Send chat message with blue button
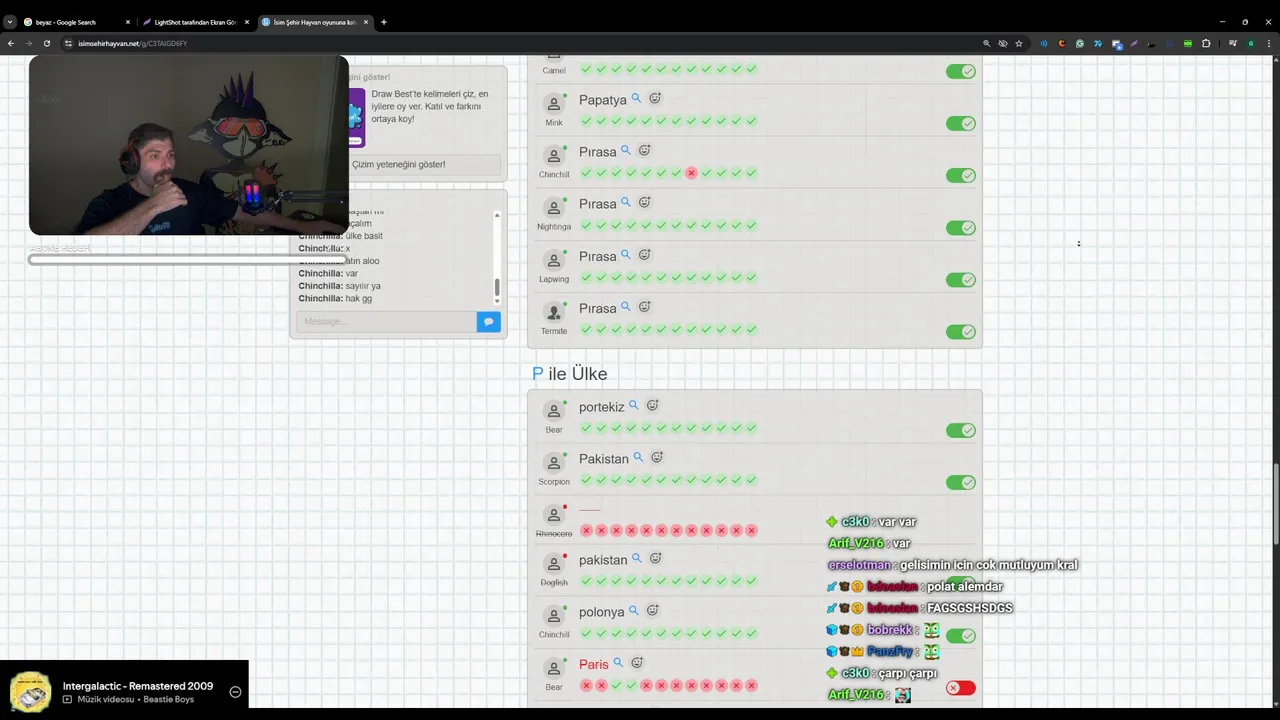 [x=488, y=321]
